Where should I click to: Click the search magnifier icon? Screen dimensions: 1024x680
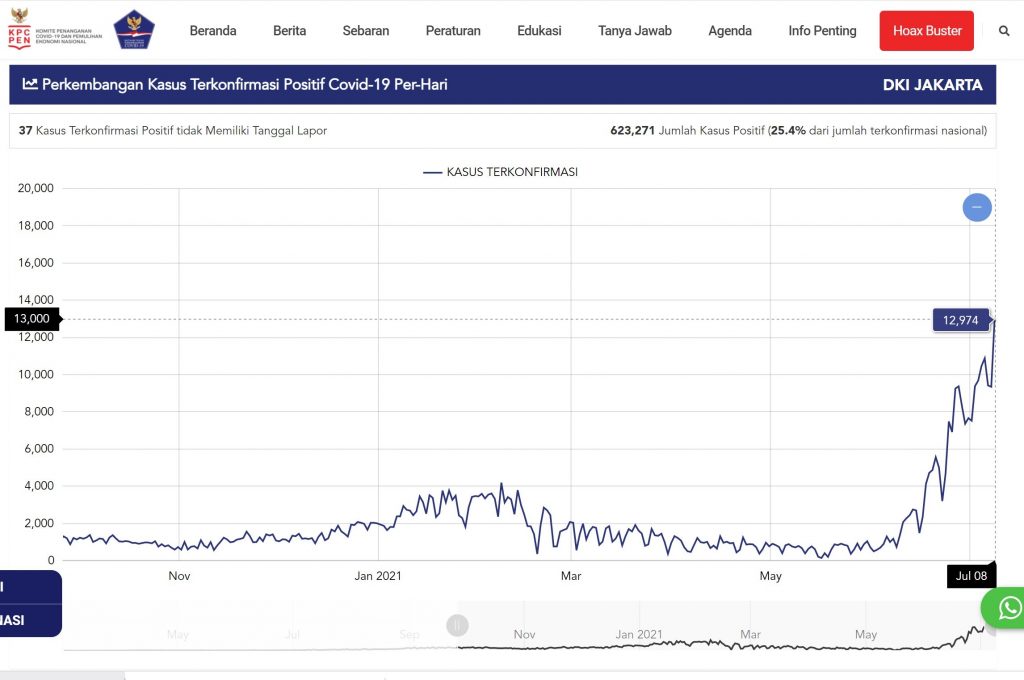[x=1004, y=31]
